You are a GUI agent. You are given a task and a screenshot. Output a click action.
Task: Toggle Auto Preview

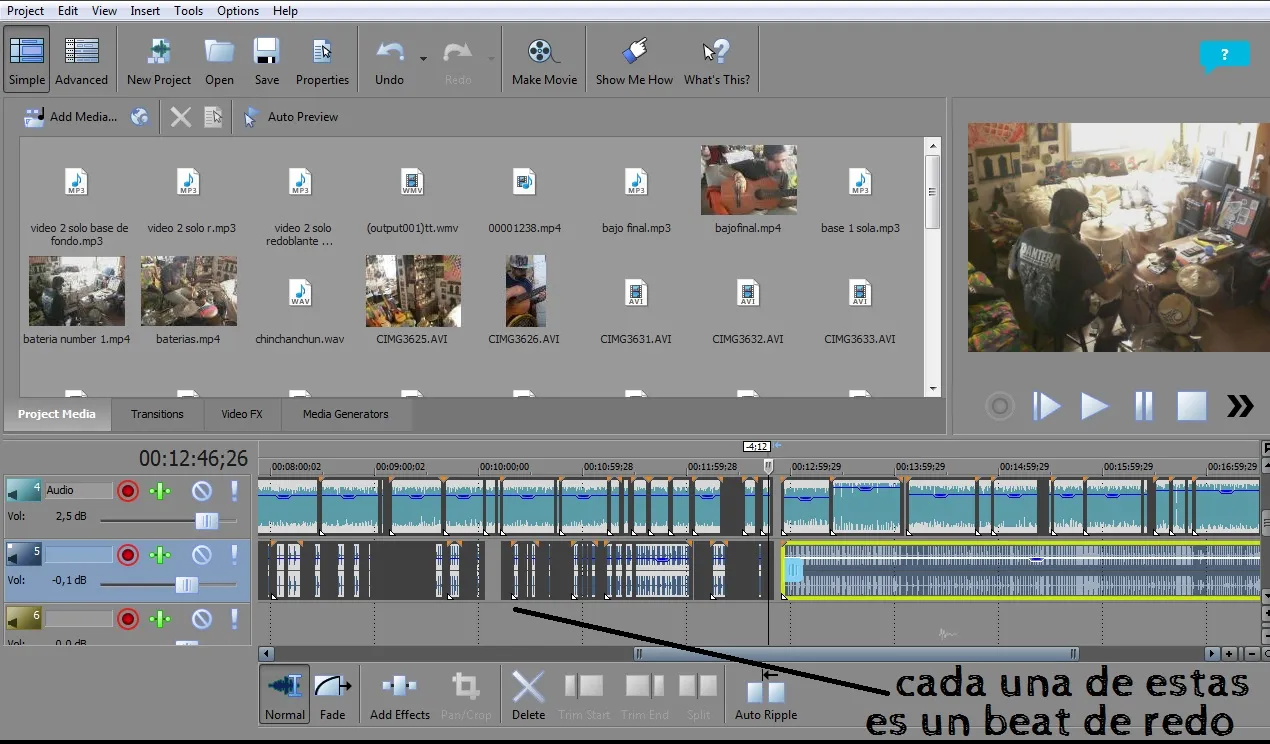pos(291,116)
